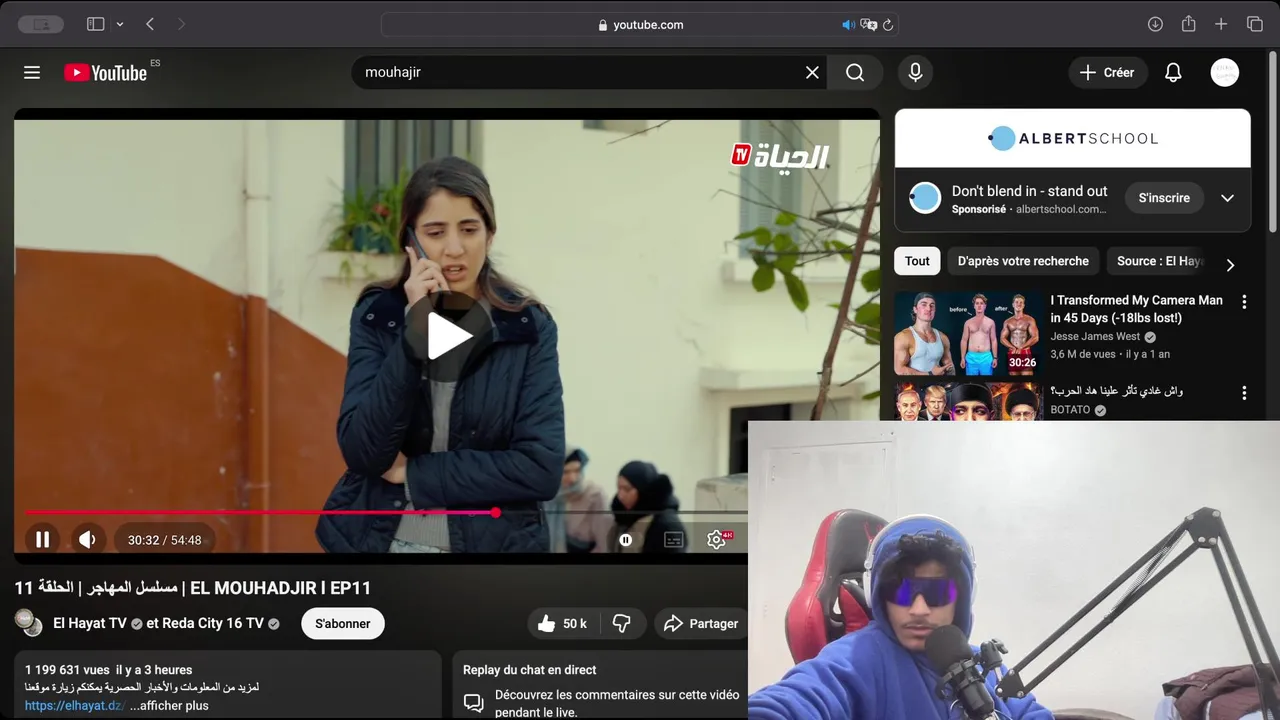
Task: Expand description with afficher plus
Action: tap(169, 705)
